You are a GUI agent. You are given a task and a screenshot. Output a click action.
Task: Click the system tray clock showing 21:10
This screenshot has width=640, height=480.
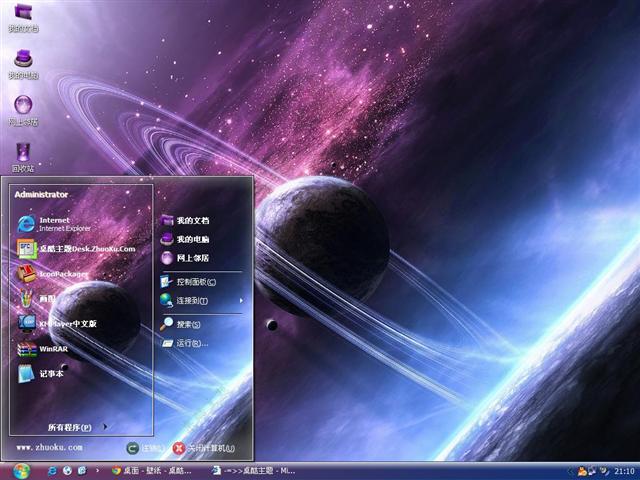tap(624, 470)
